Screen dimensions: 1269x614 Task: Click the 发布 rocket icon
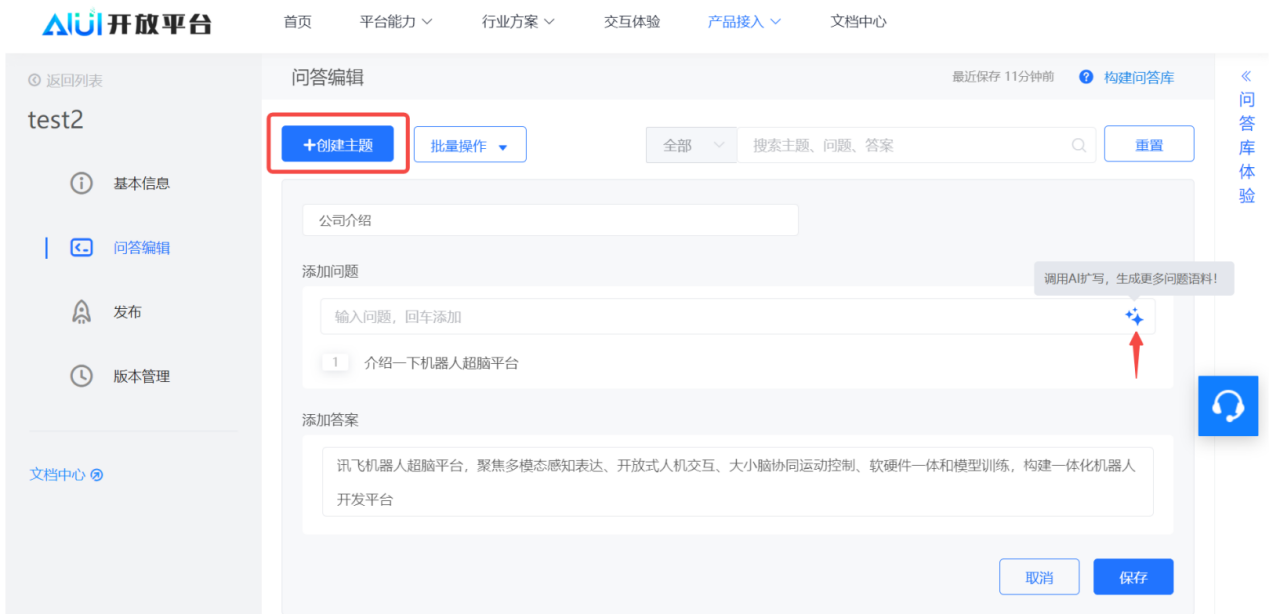[81, 312]
